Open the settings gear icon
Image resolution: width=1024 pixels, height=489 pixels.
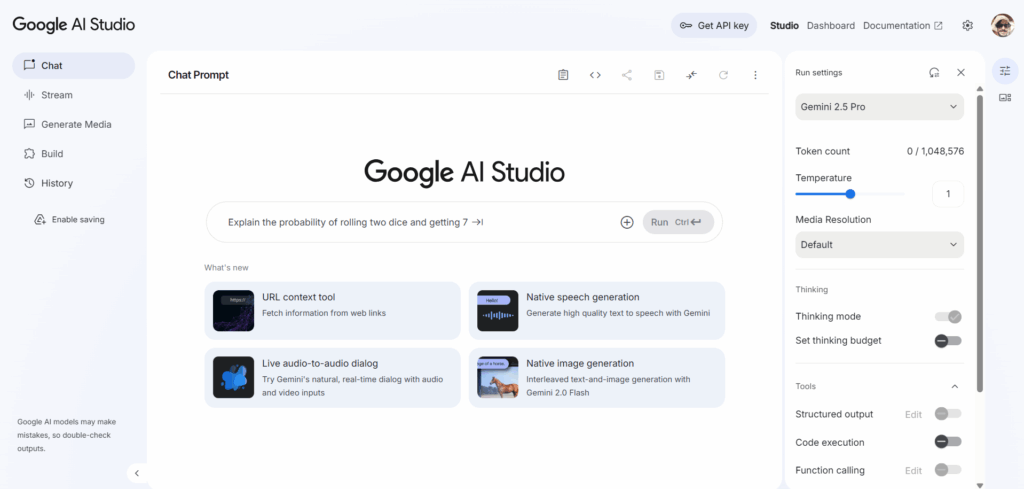pos(968,25)
